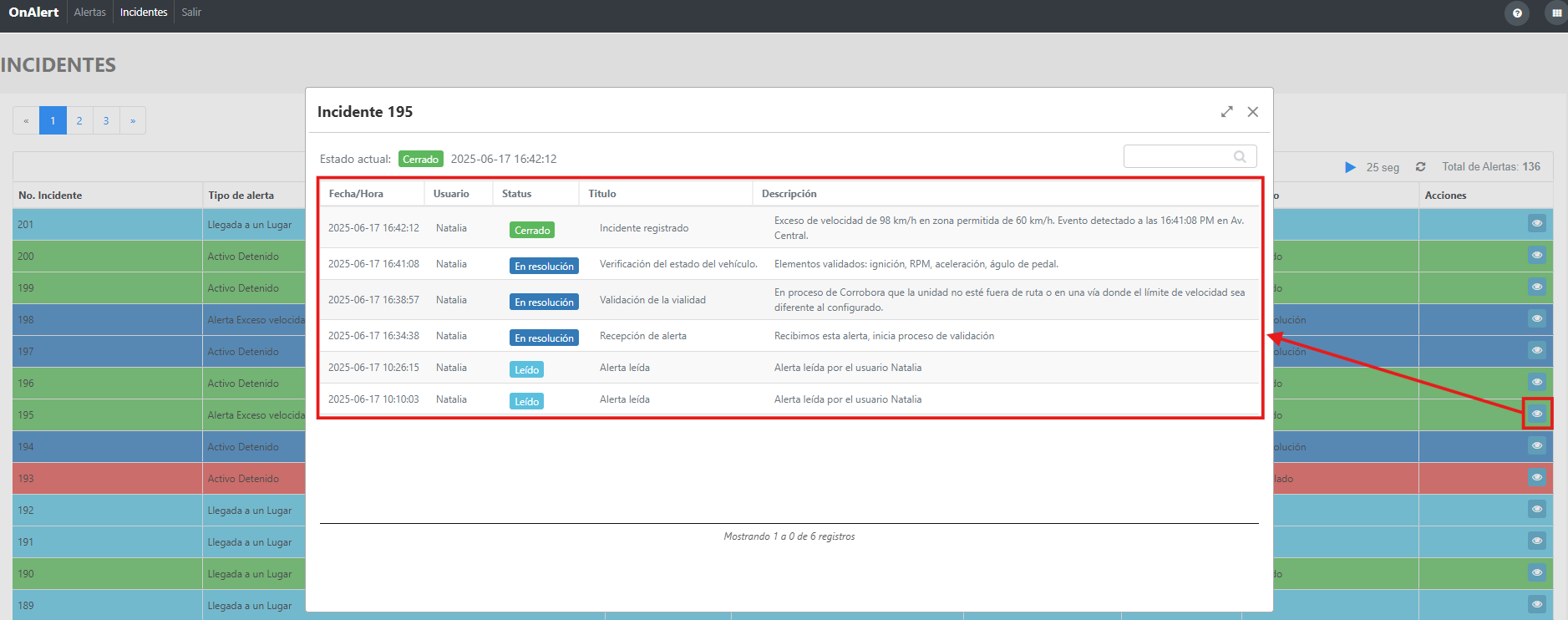Open the grid apps icon in top bar
Image resolution: width=1568 pixels, height=620 pixels.
(1556, 13)
